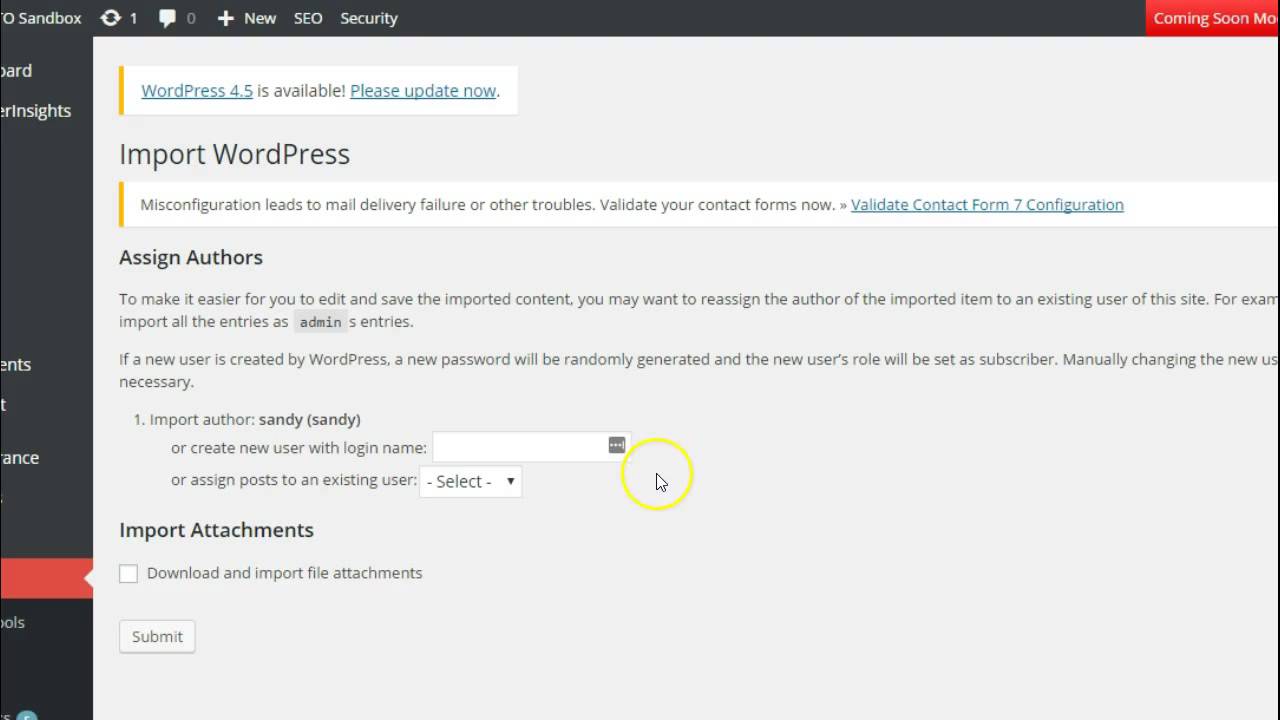Click the Import WordPress heading
This screenshot has height=720, width=1280.
click(234, 154)
